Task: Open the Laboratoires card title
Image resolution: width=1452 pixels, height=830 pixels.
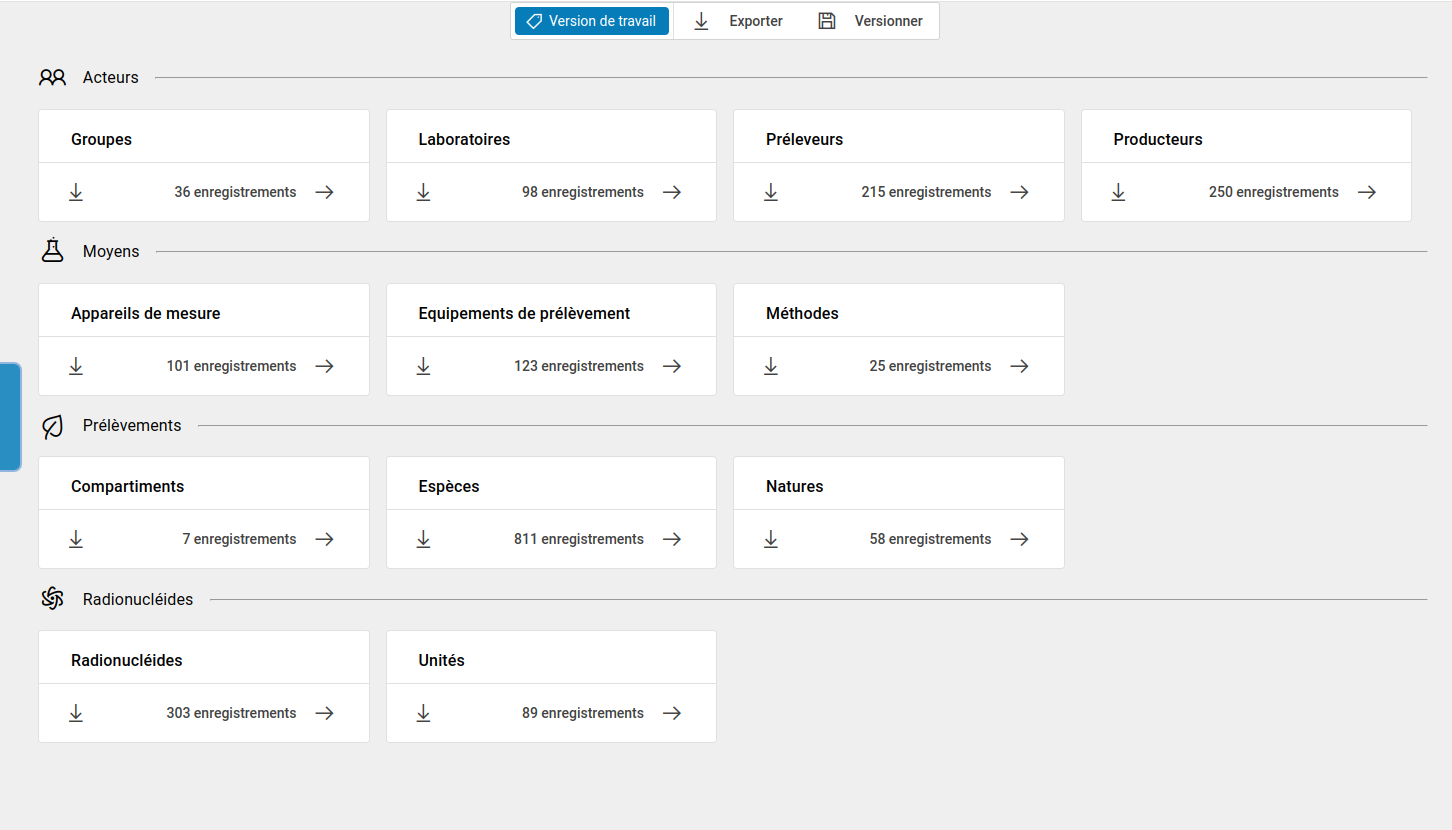Action: tap(464, 140)
